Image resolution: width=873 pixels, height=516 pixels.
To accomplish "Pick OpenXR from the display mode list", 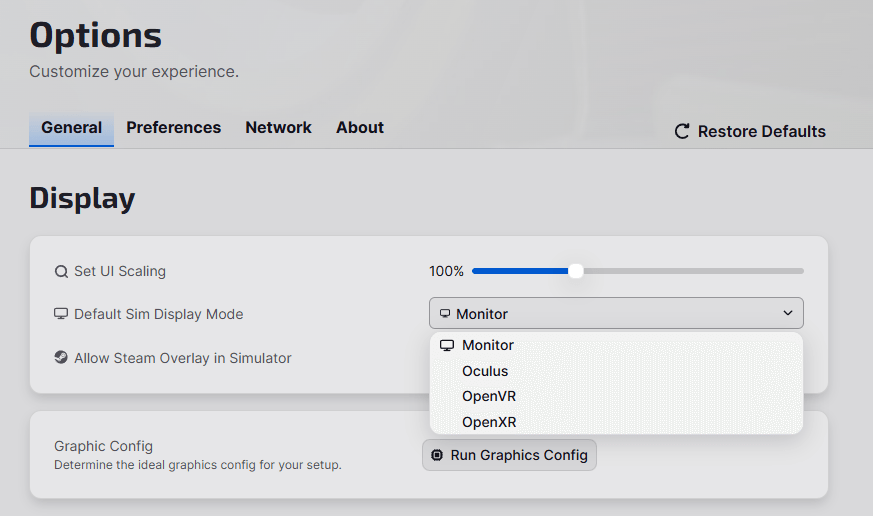I will 489,423.
